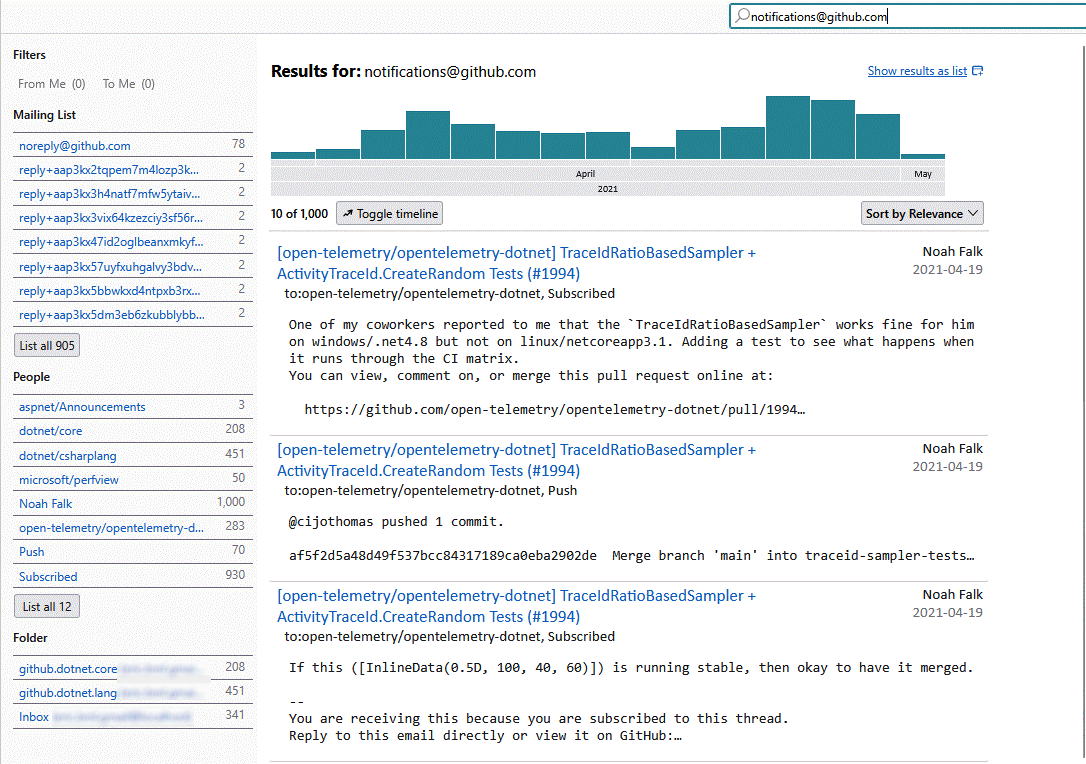Select reply+aap3kx47id2oglbeanxmkyf mailing list entry
This screenshot has width=1086, height=764.
111,242
